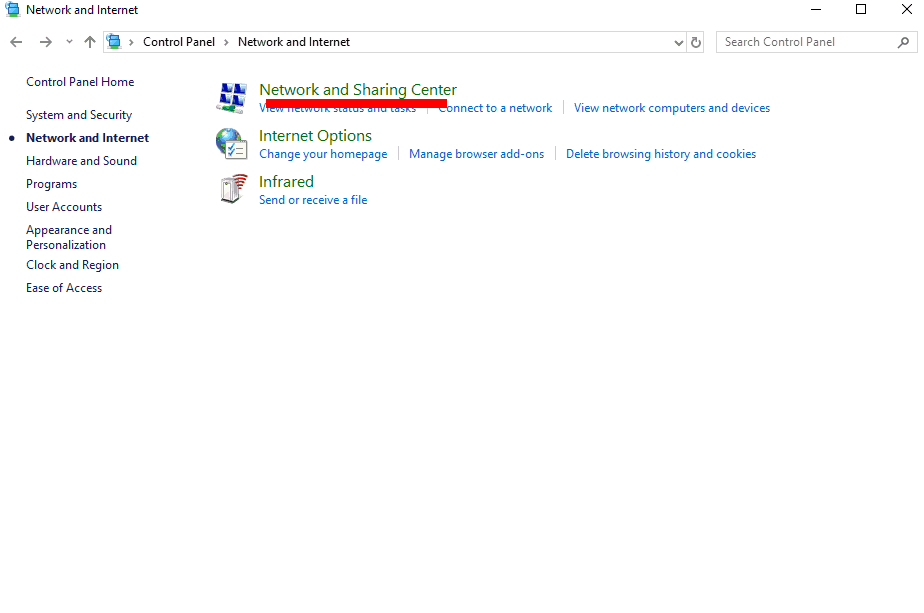The height and width of the screenshot is (613, 924).
Task: Click the Infrared device icon
Action: coord(232,189)
